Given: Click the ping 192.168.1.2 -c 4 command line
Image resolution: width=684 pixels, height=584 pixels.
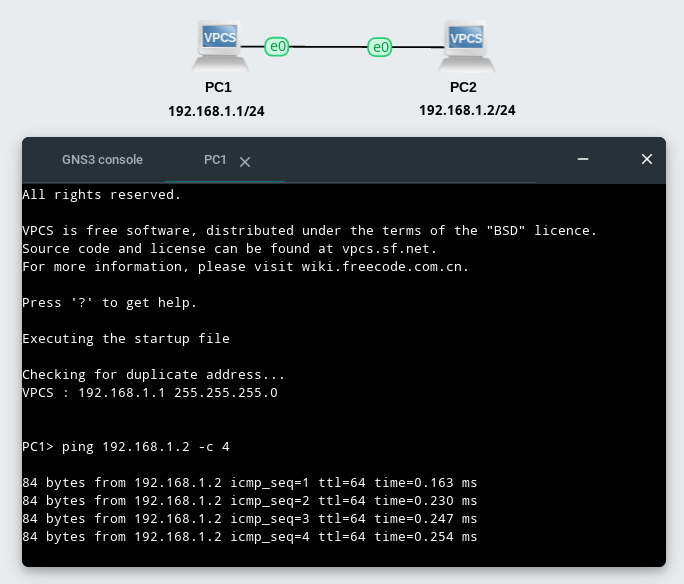Looking at the screenshot, I should click(x=126, y=447).
